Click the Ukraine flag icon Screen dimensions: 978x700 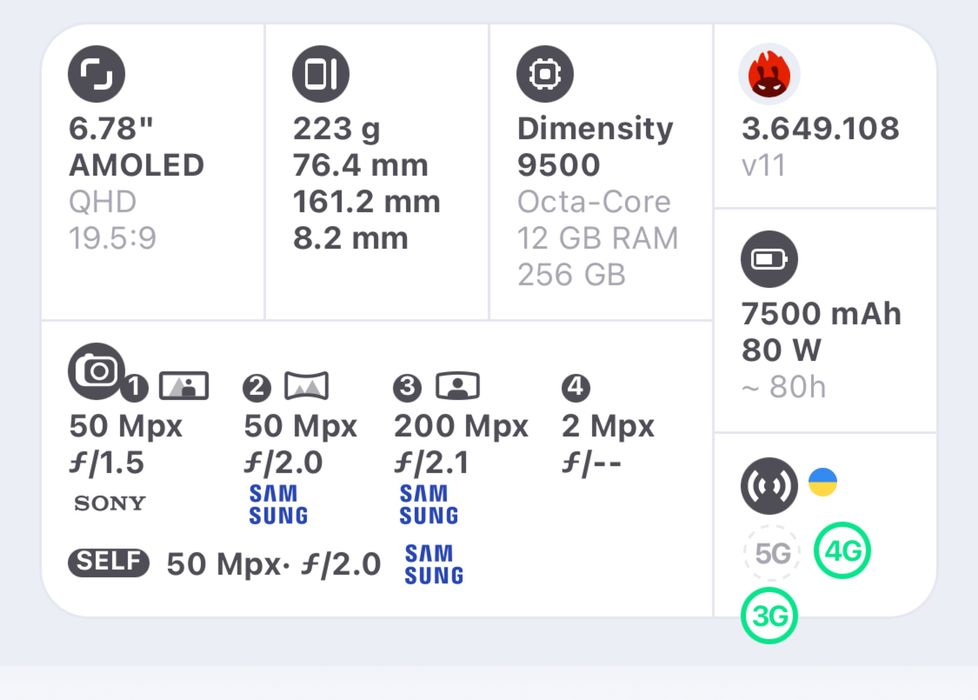[x=822, y=483]
